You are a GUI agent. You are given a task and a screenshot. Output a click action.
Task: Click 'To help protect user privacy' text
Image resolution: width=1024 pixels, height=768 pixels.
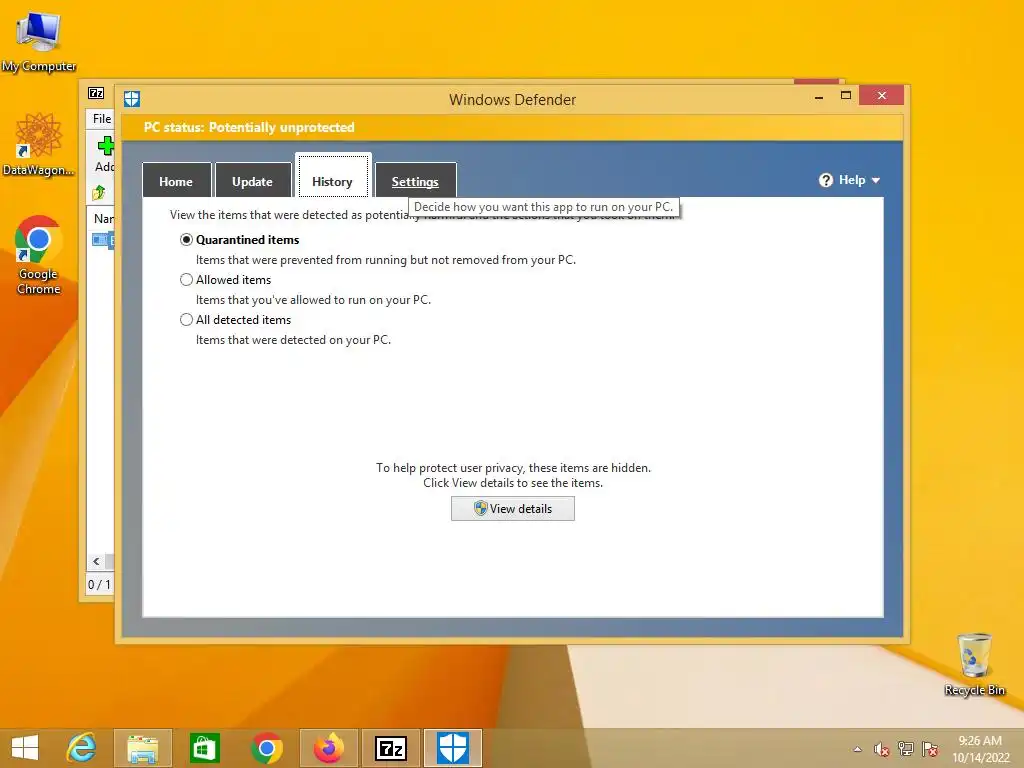pos(513,468)
